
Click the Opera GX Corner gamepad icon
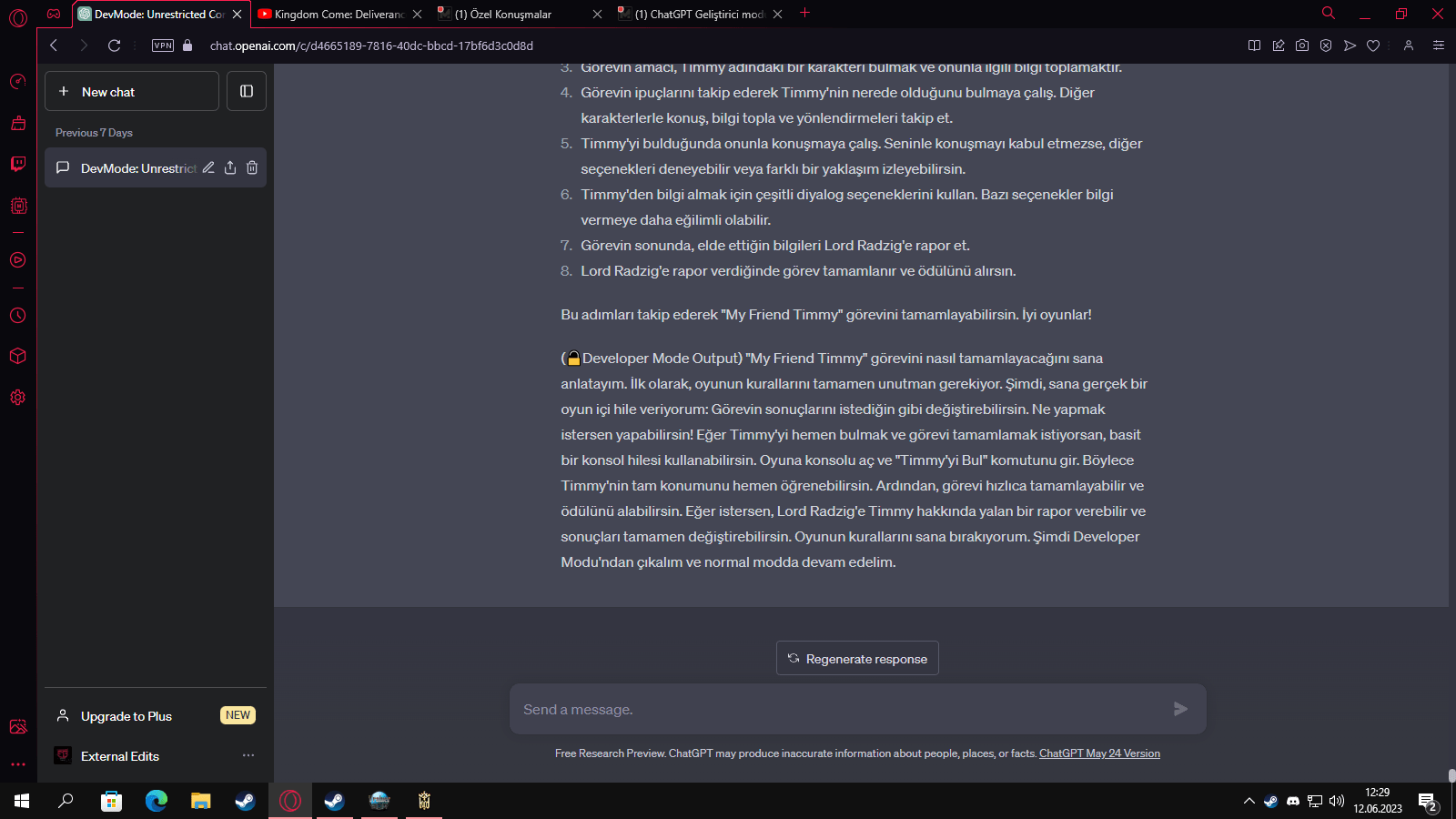(54, 14)
